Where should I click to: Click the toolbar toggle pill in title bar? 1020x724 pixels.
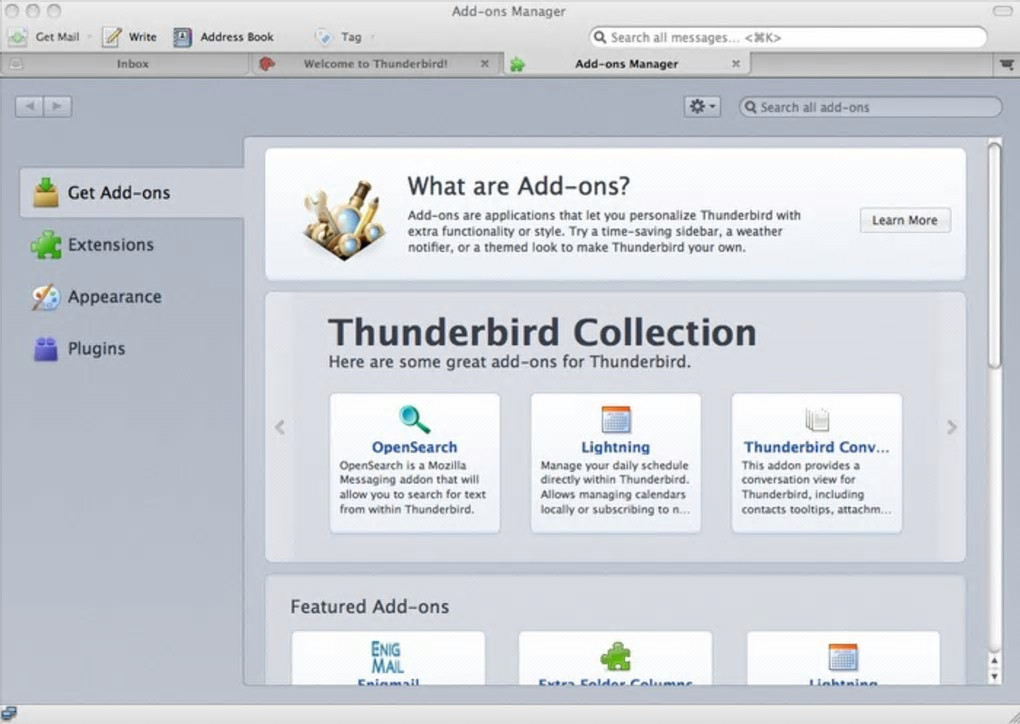click(1002, 11)
